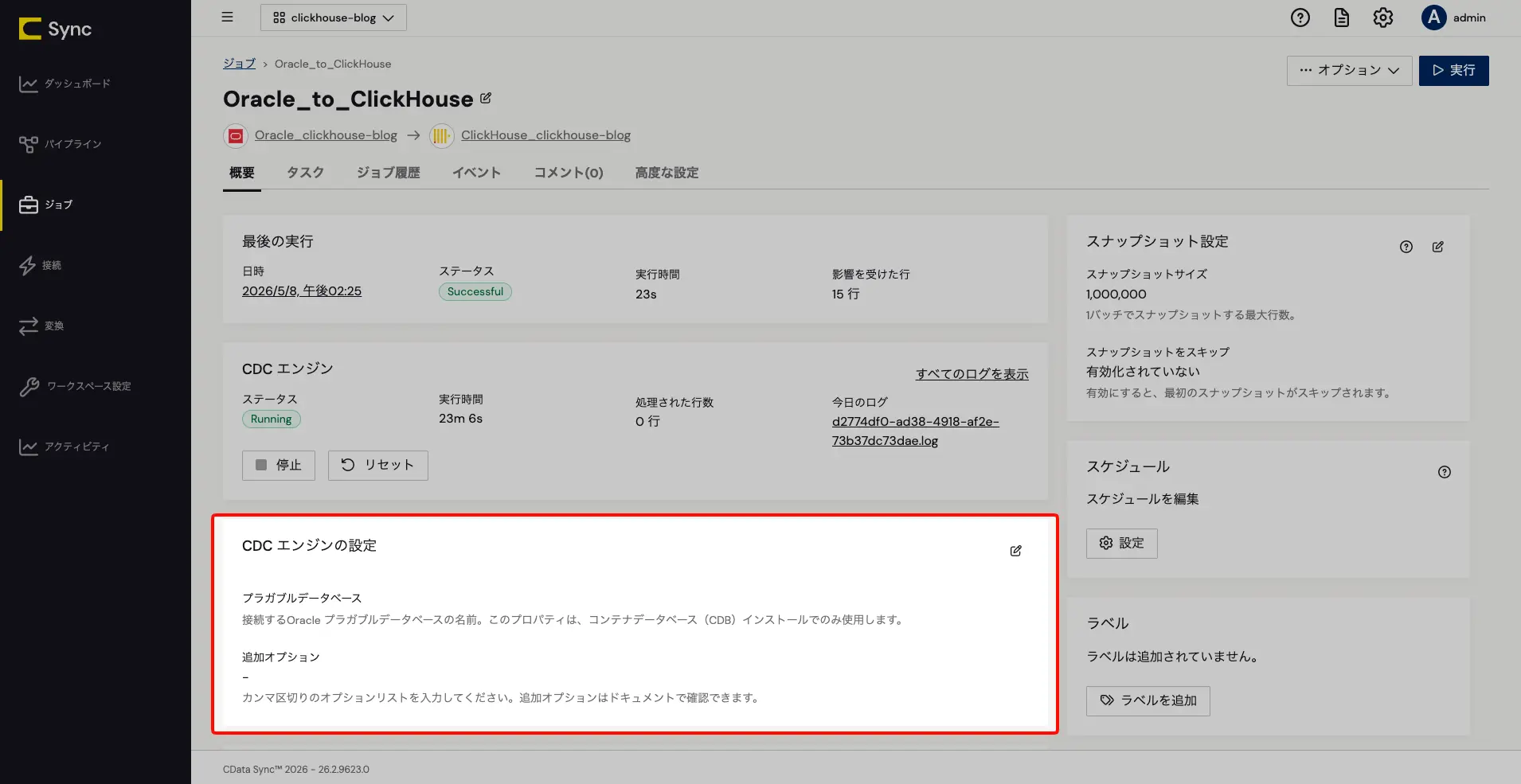Click the admin username text
Viewport: 1521px width, 784px height.
click(1469, 18)
